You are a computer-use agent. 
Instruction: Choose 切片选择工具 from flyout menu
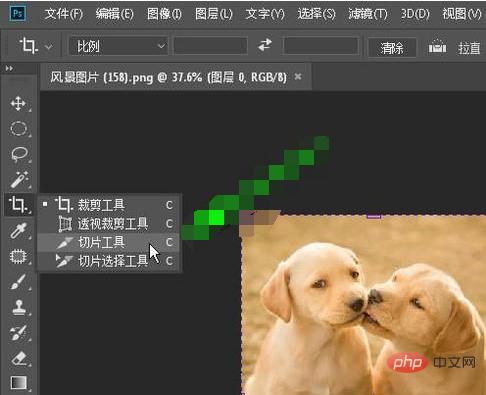coord(110,261)
